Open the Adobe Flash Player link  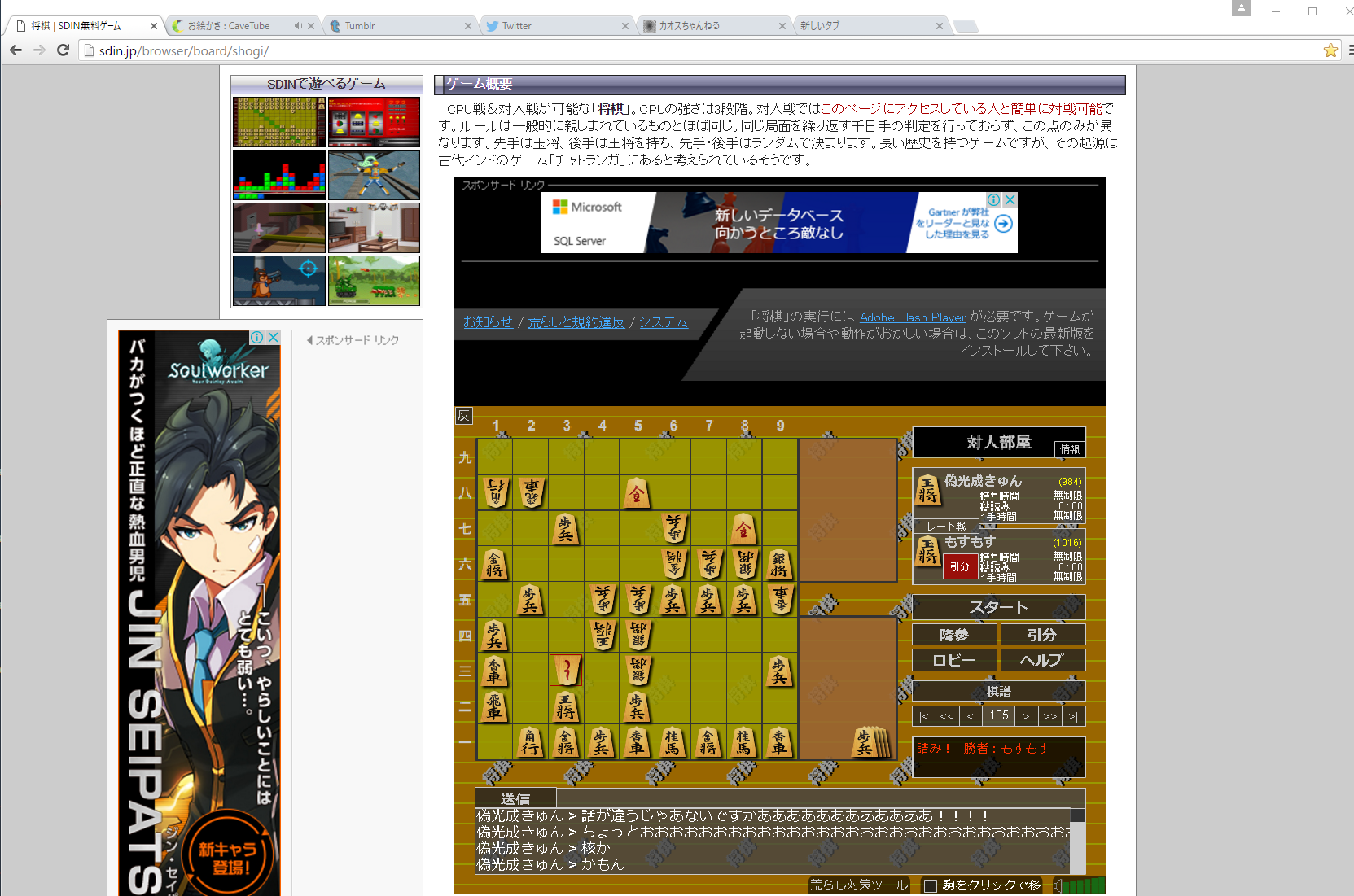(x=913, y=317)
